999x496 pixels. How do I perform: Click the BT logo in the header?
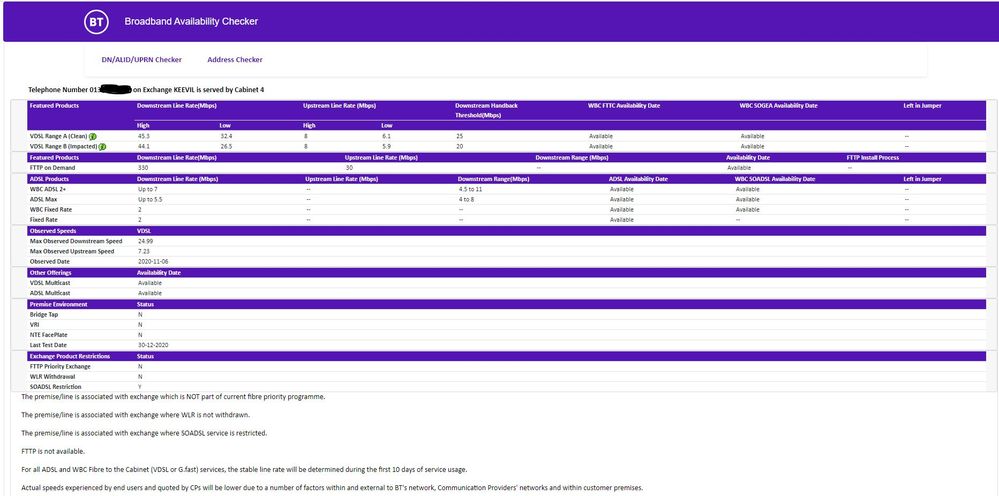point(95,21)
